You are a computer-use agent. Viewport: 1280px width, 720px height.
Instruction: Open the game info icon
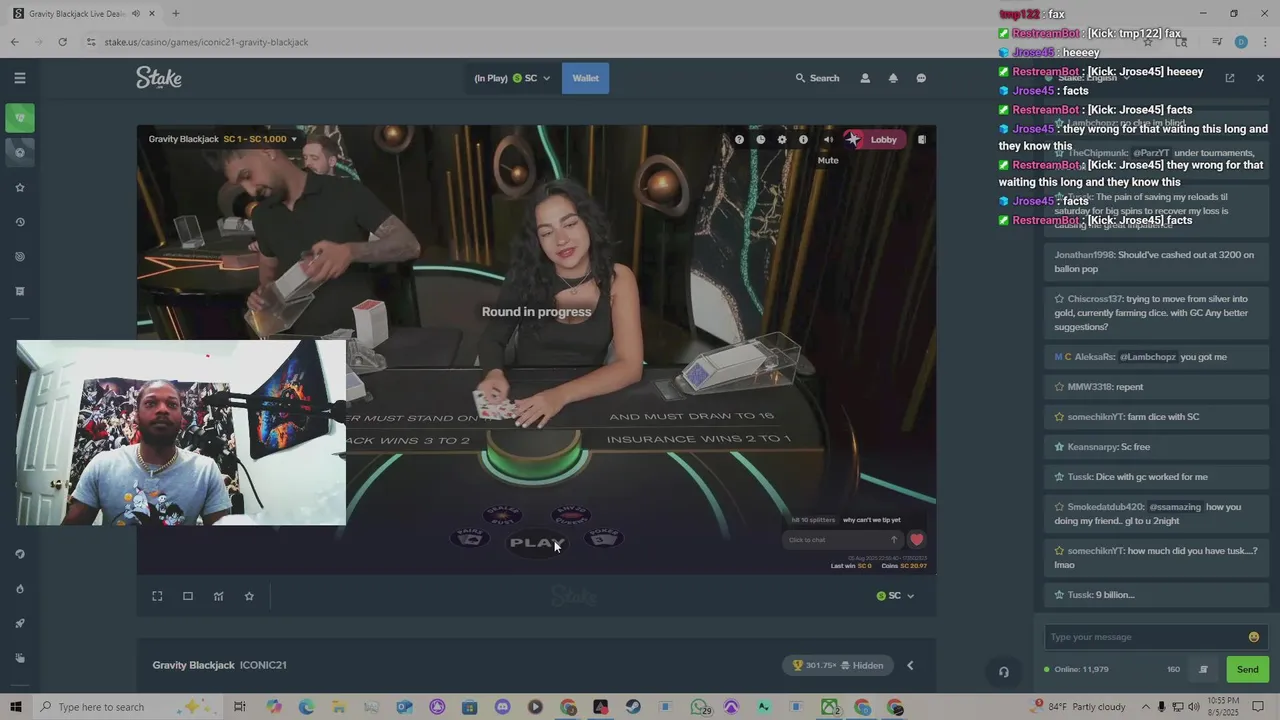coord(803,140)
